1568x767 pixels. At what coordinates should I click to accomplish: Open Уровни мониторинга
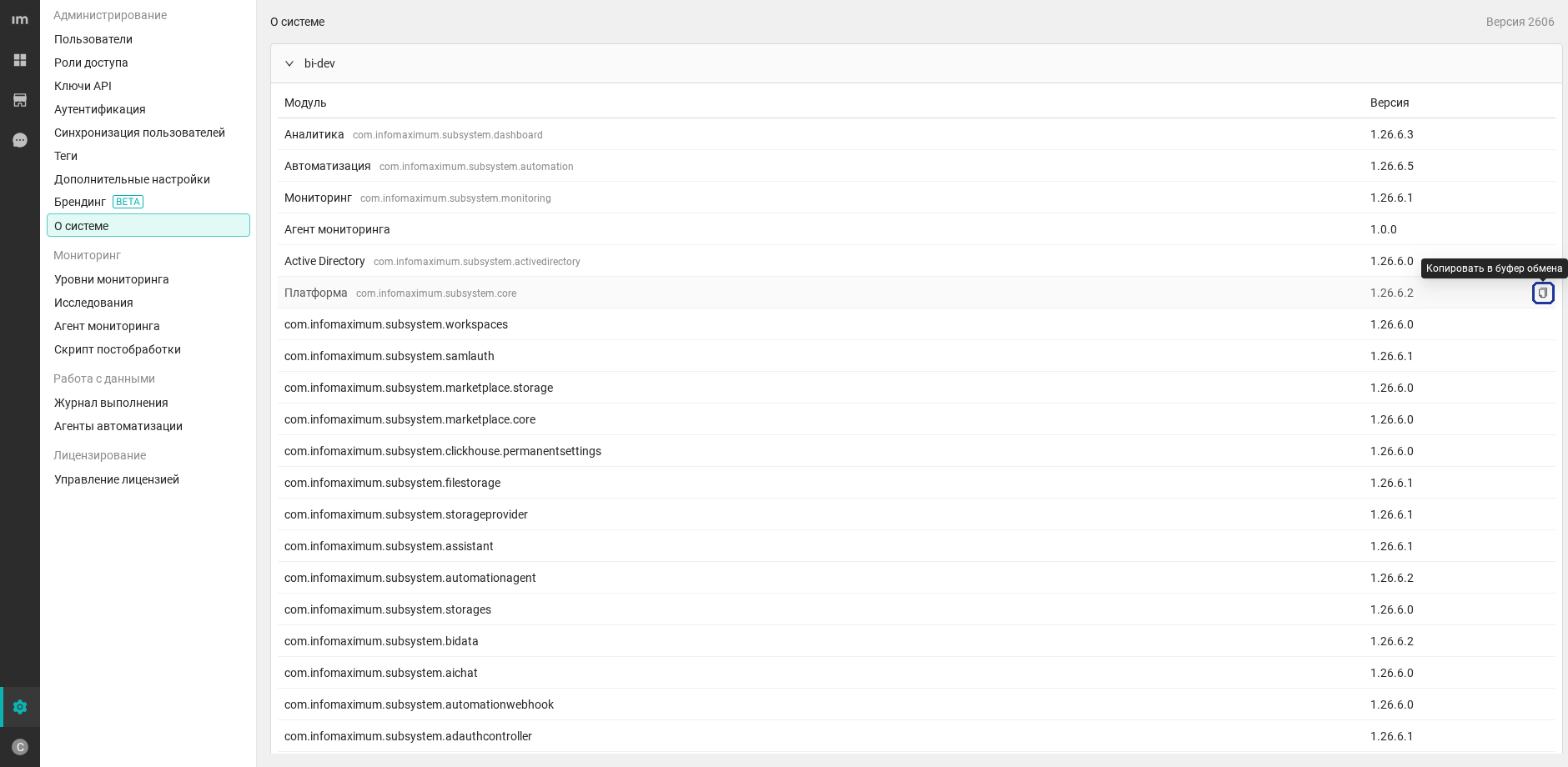[148, 279]
